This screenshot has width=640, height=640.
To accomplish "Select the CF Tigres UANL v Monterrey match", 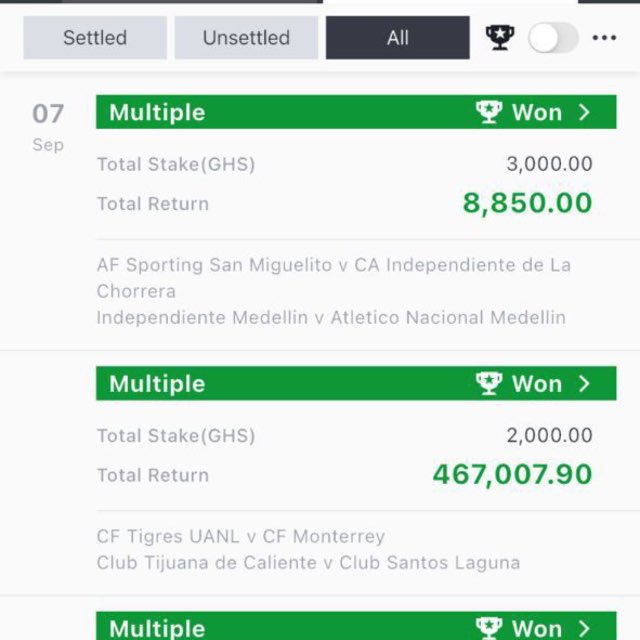I will point(241,536).
